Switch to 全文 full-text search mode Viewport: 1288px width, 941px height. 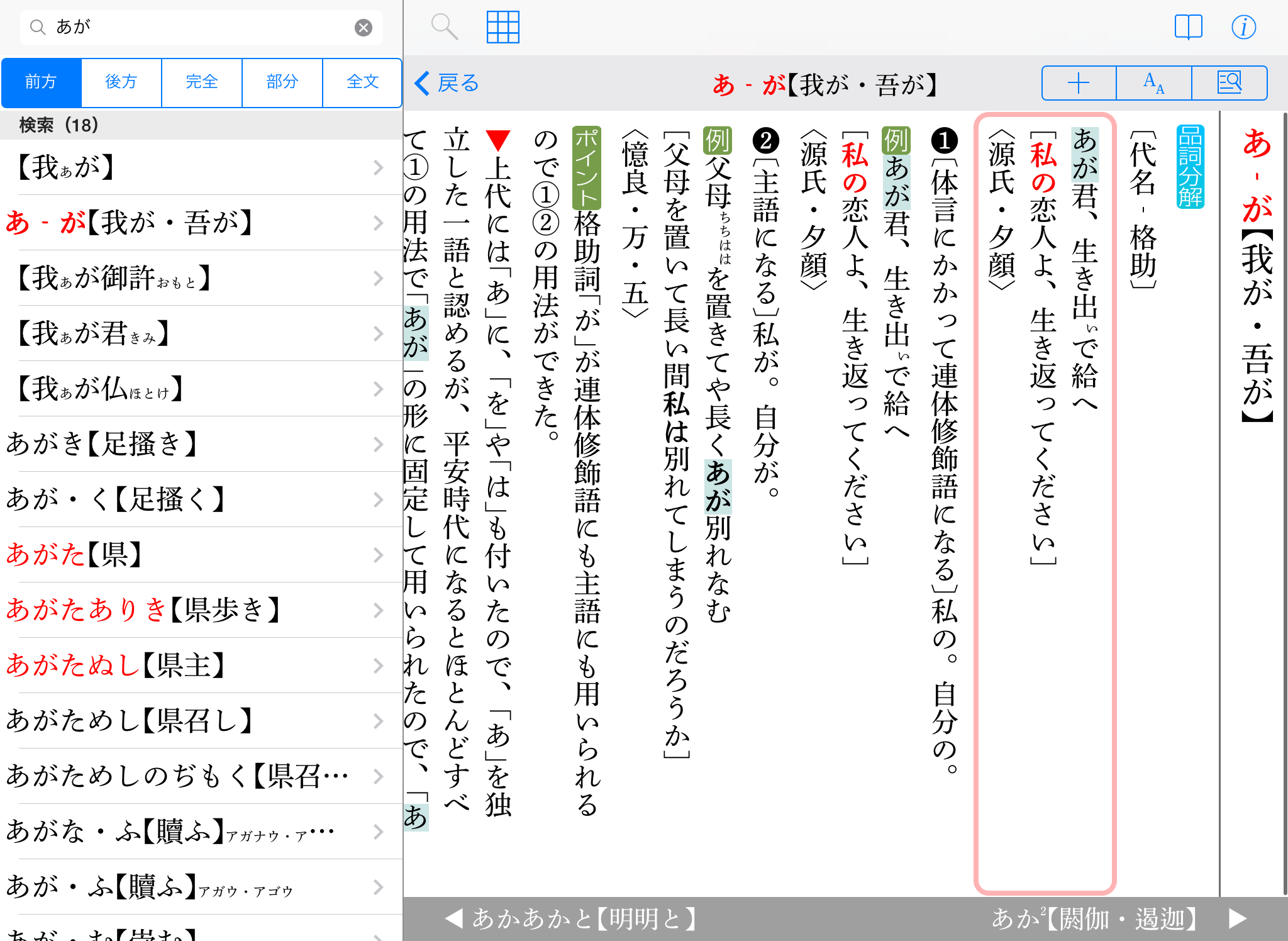(x=362, y=82)
